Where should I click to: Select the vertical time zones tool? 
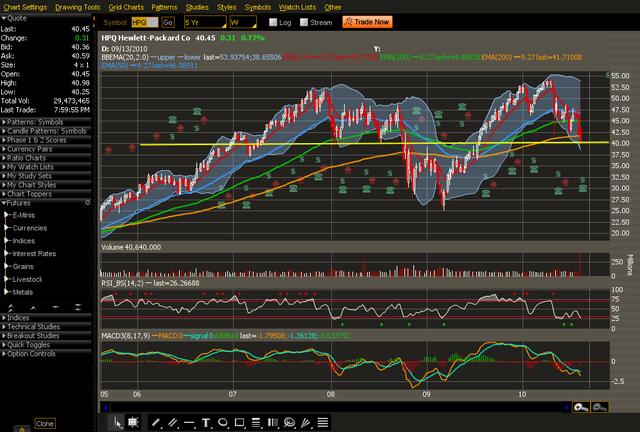[273, 423]
